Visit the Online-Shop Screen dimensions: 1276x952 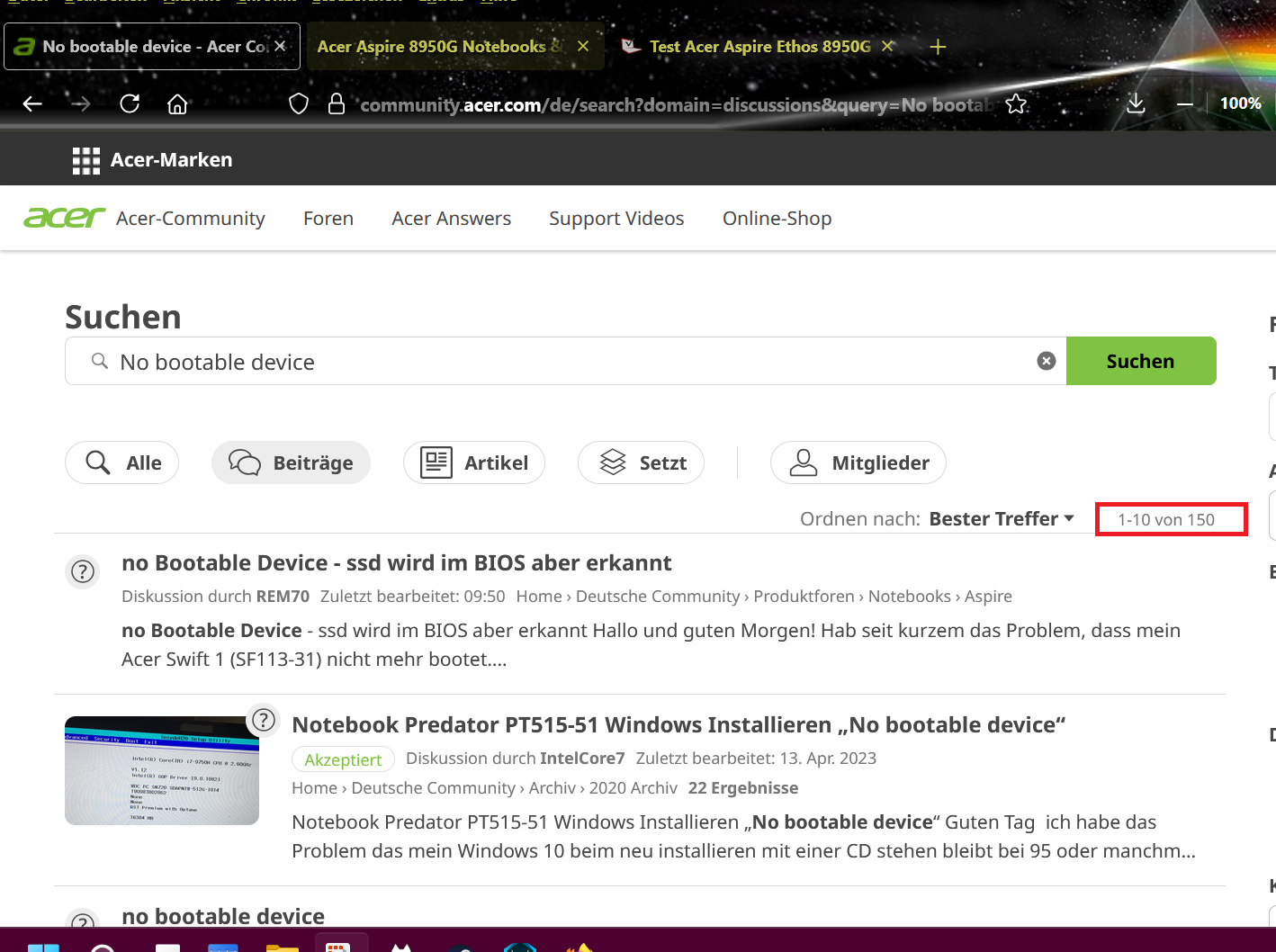tap(777, 219)
